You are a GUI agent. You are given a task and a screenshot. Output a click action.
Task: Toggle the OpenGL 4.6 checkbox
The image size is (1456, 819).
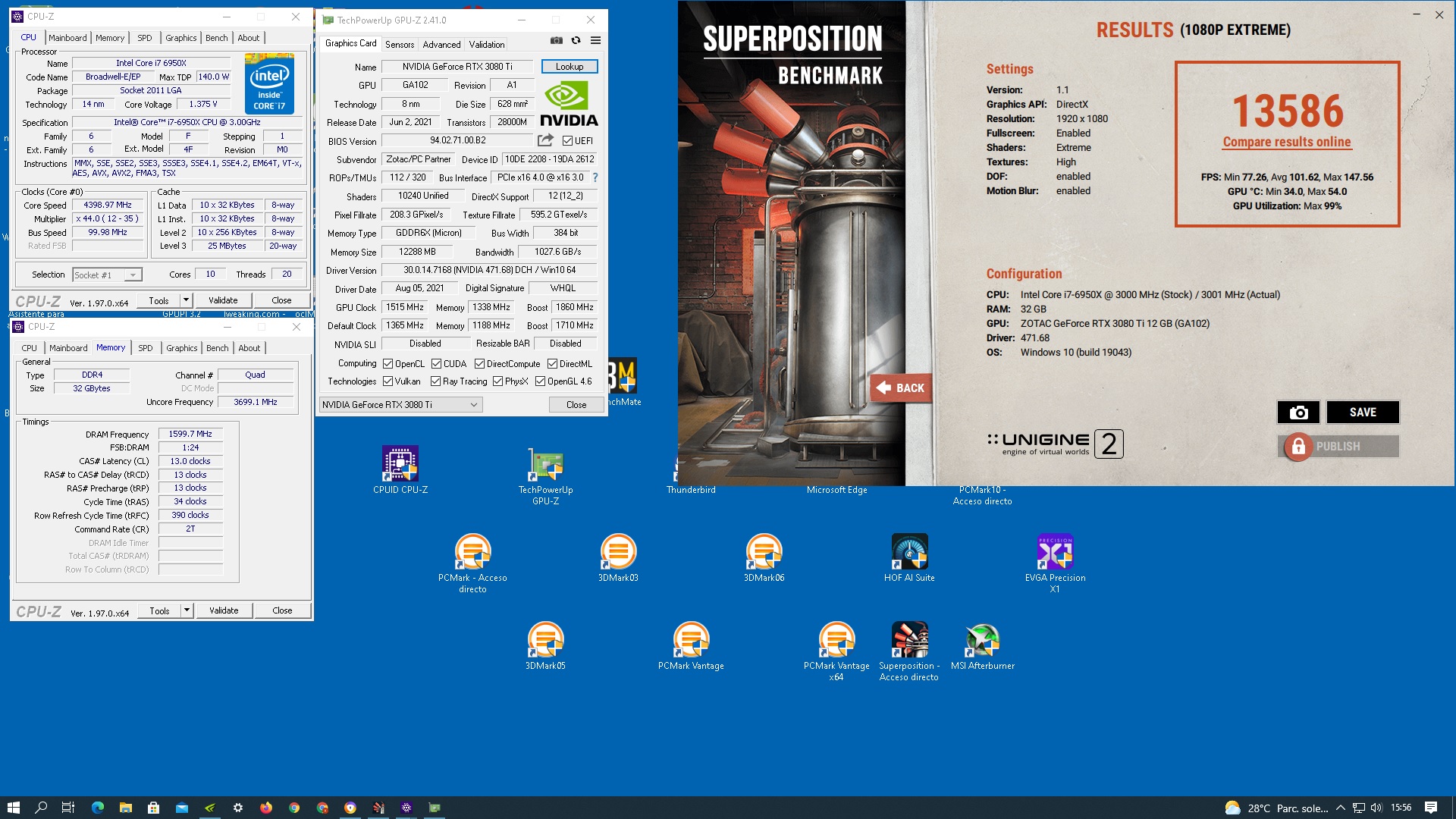pos(541,381)
